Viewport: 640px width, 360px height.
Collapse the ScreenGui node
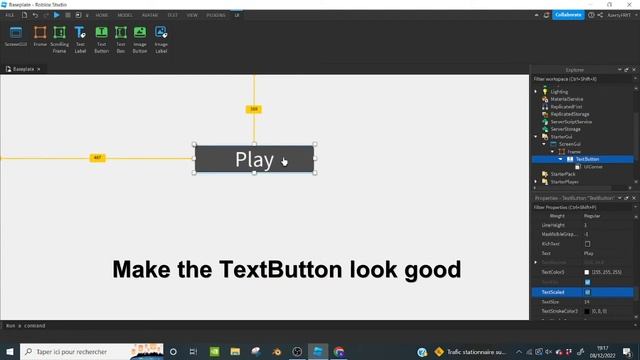coord(544,144)
